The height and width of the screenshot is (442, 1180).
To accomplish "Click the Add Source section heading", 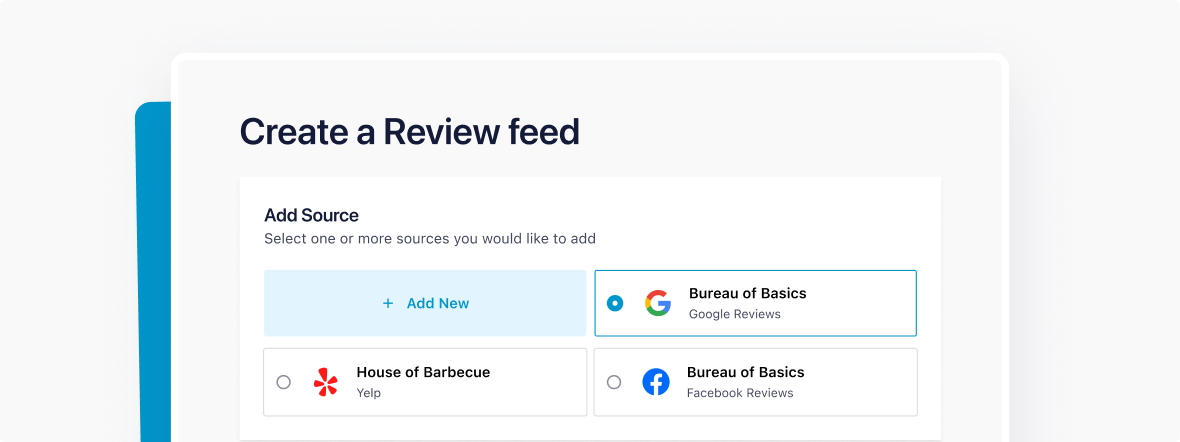I will pos(311,215).
